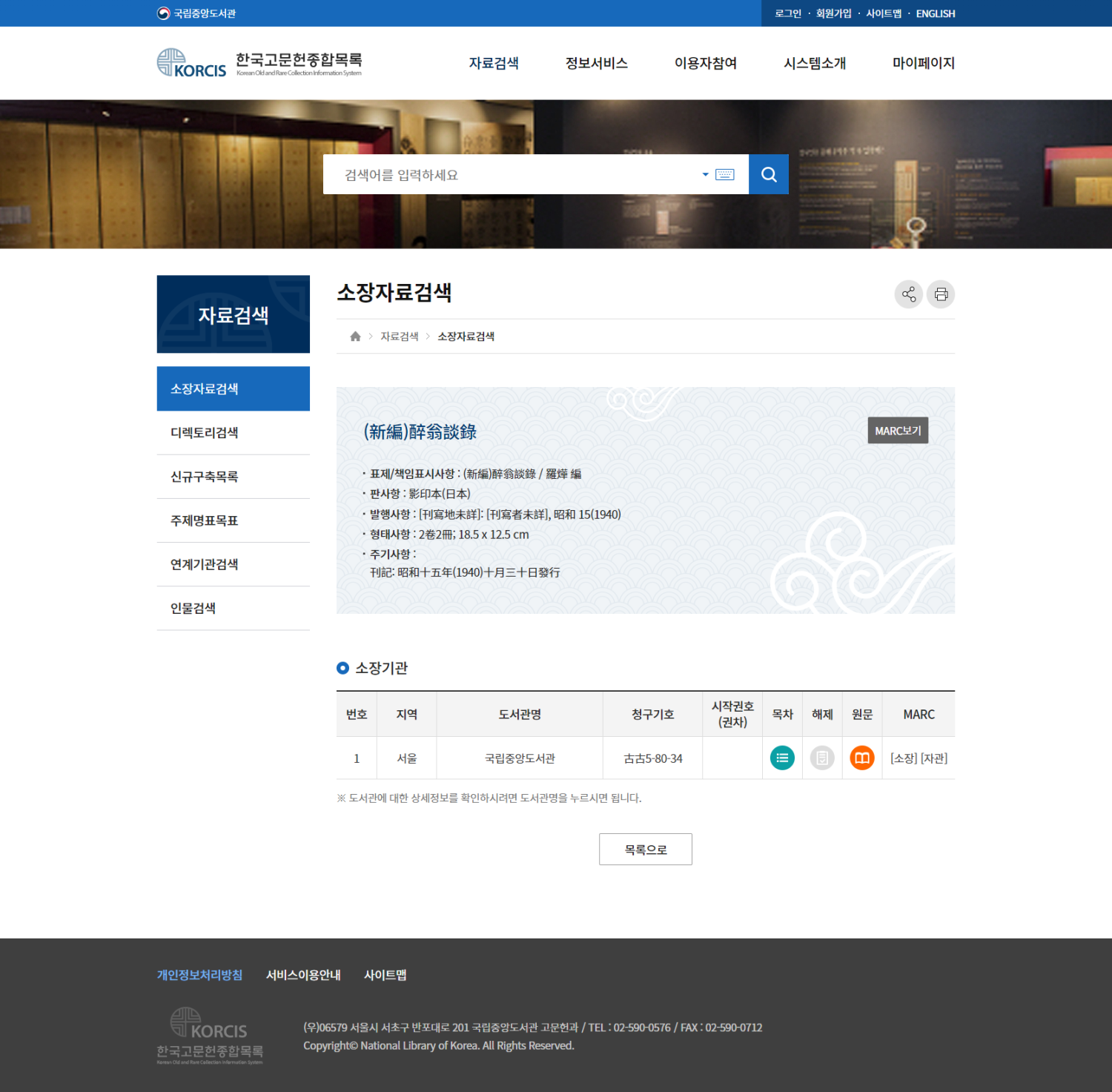Click the magnifier search button
This screenshot has width=1112, height=1092.
click(x=769, y=174)
